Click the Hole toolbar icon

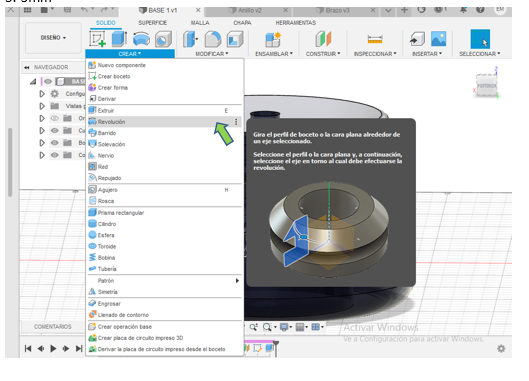pyautogui.click(x=163, y=39)
